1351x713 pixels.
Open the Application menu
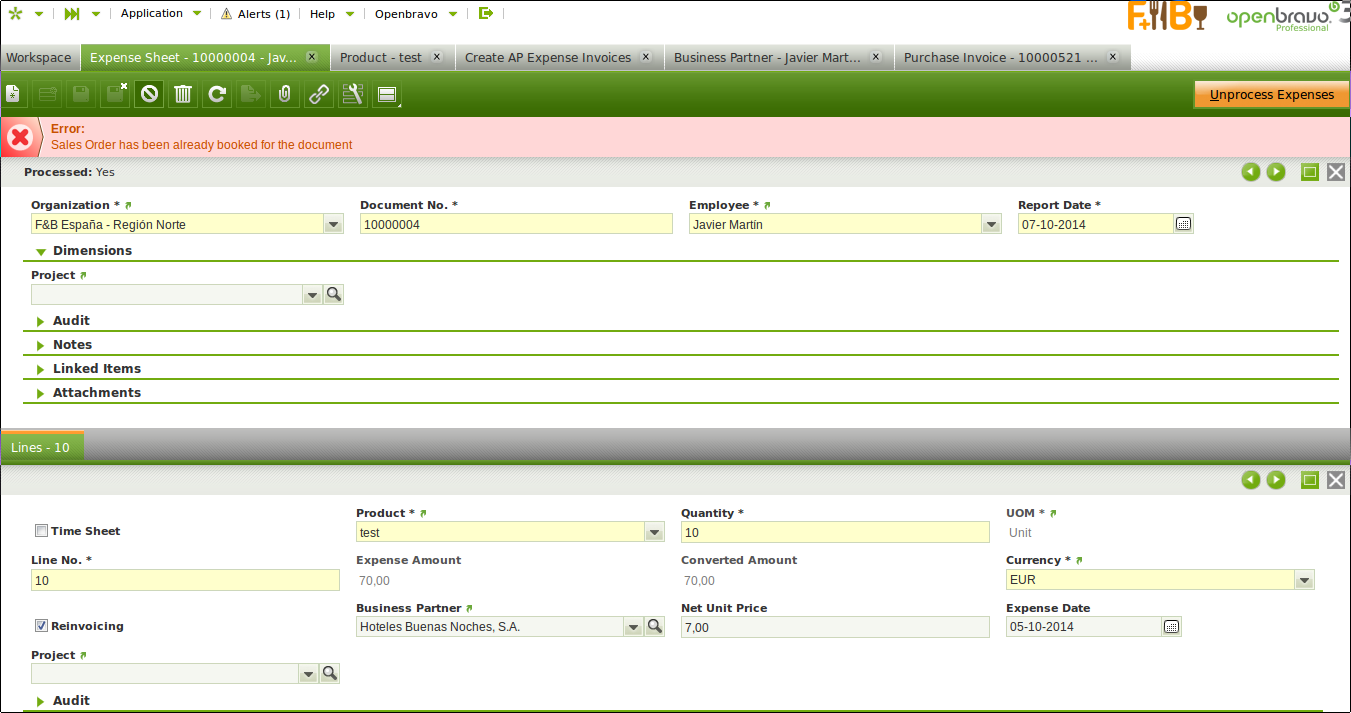click(161, 14)
